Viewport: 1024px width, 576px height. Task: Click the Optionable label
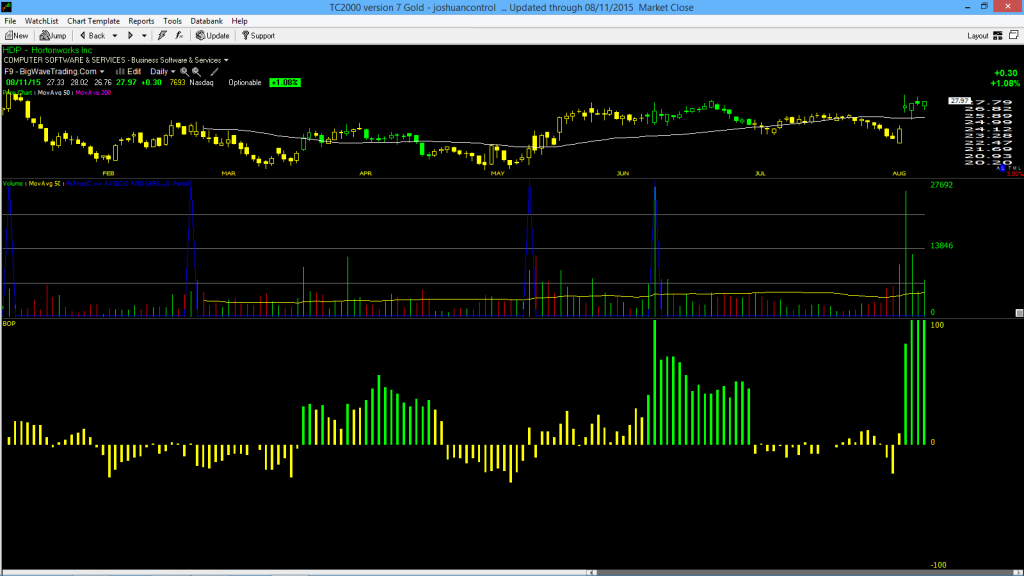(x=245, y=83)
